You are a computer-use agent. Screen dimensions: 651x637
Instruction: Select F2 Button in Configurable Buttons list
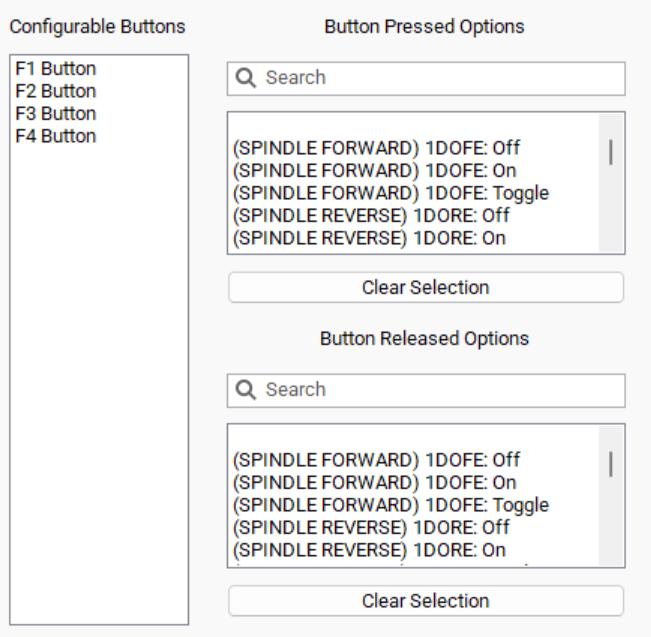56,92
